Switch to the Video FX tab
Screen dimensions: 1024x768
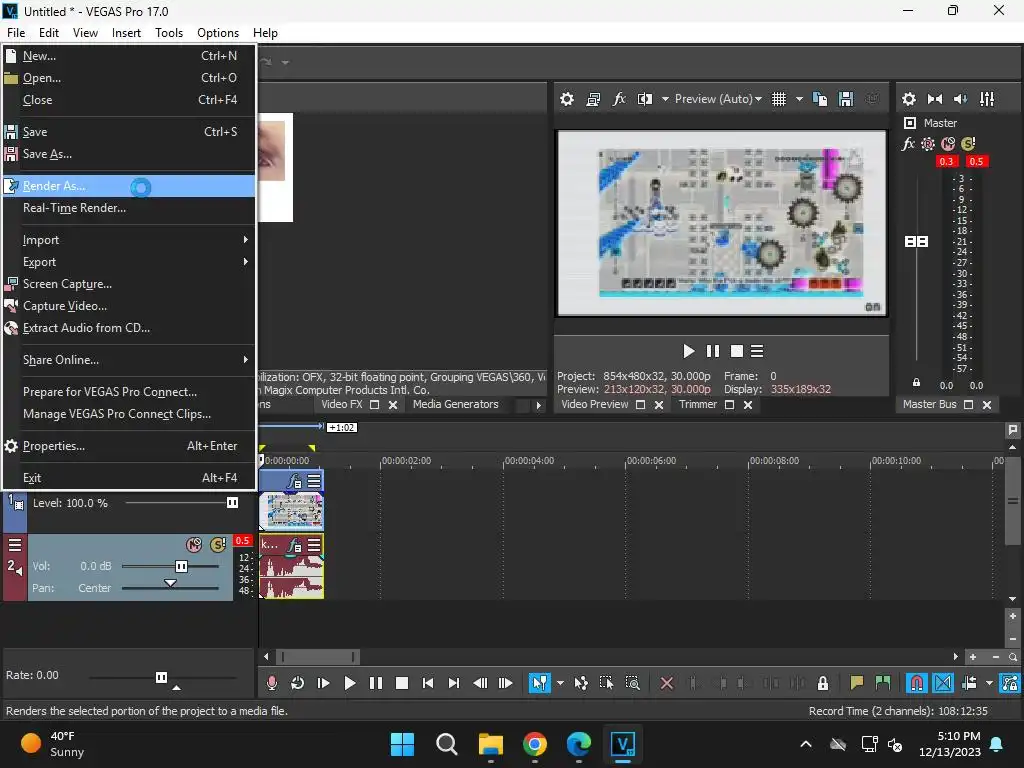(x=342, y=404)
